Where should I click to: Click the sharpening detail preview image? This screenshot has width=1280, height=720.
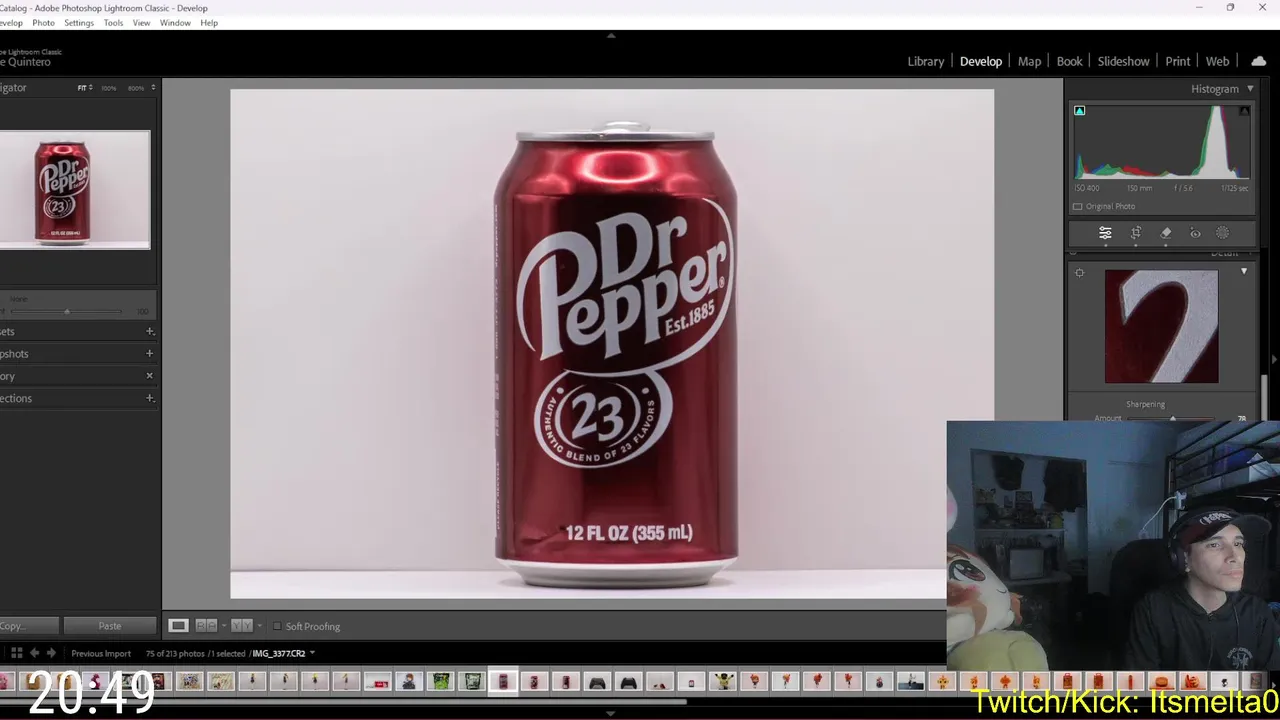tap(1161, 326)
